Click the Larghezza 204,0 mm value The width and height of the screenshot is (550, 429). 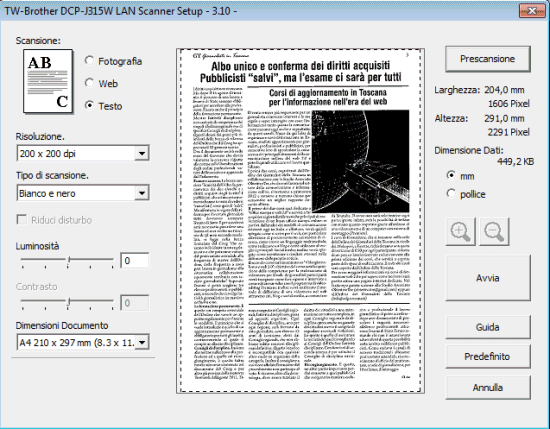[504, 90]
